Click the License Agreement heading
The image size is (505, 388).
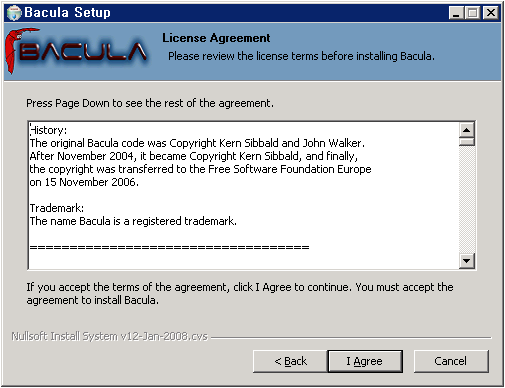click(216, 38)
